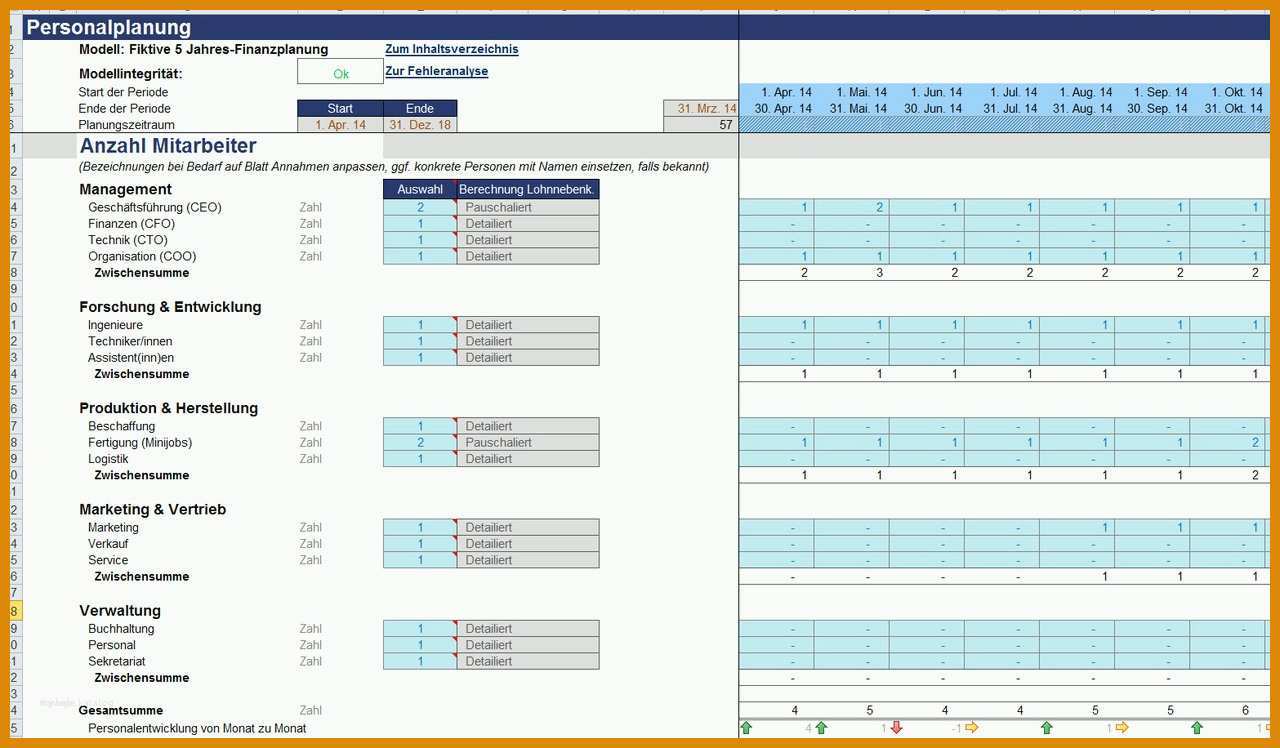
Task: Select the planning period count cell '57'
Action: pyautogui.click(x=701, y=125)
